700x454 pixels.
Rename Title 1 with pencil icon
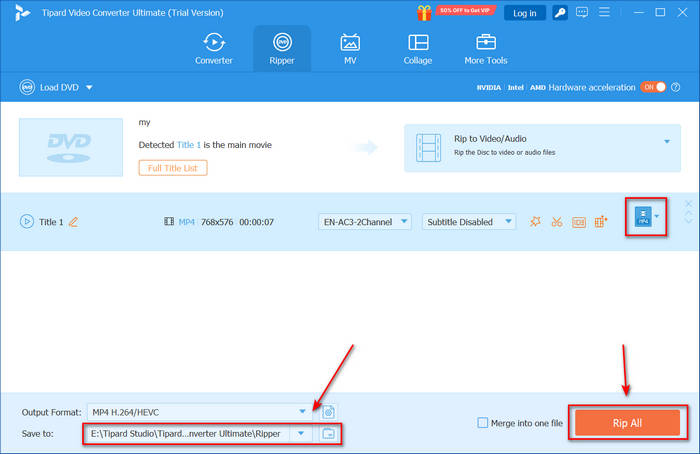74,222
